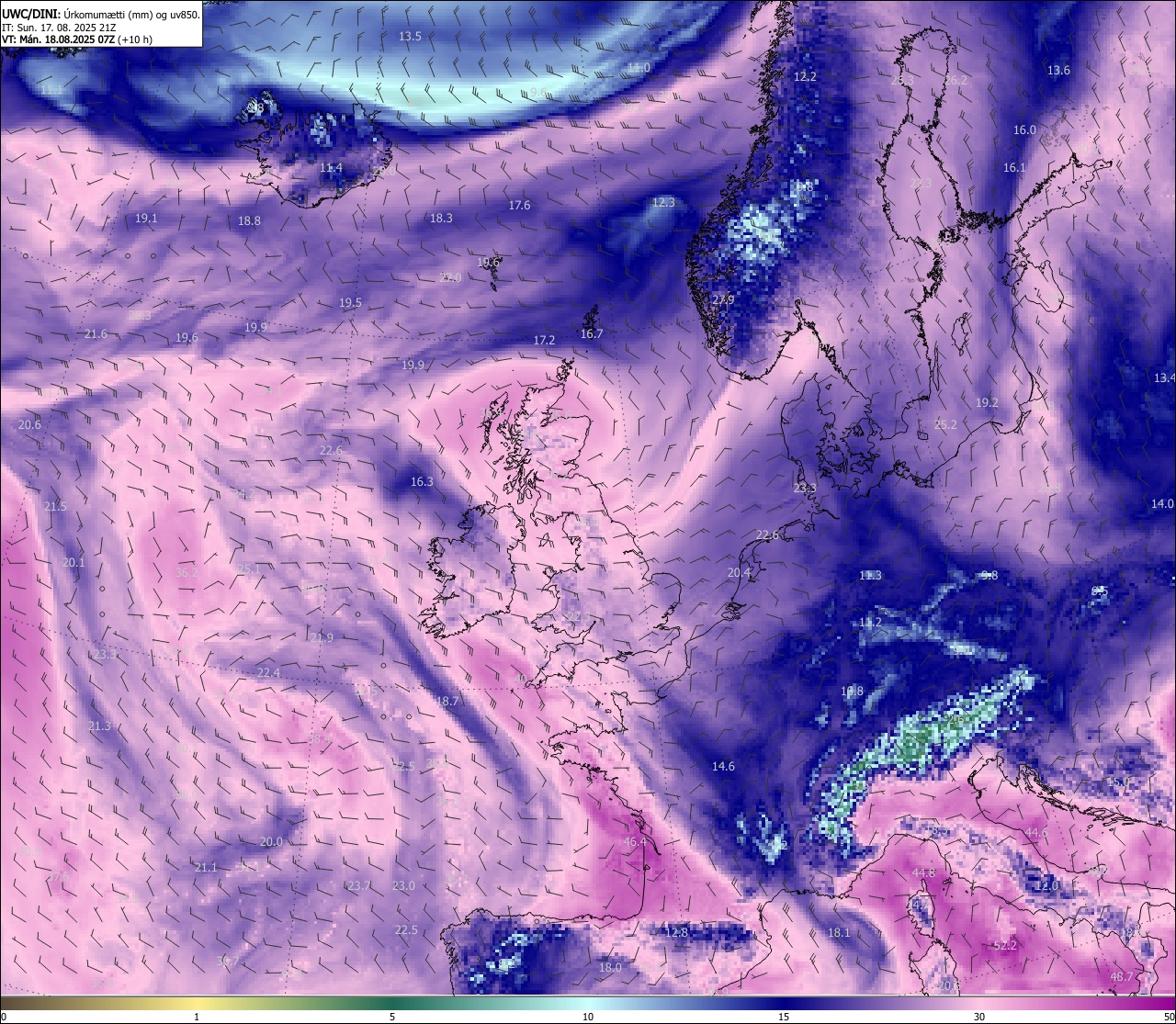Click the colour scale tick labelled 30
The height and width of the screenshot is (1024, 1176).
(x=979, y=1017)
